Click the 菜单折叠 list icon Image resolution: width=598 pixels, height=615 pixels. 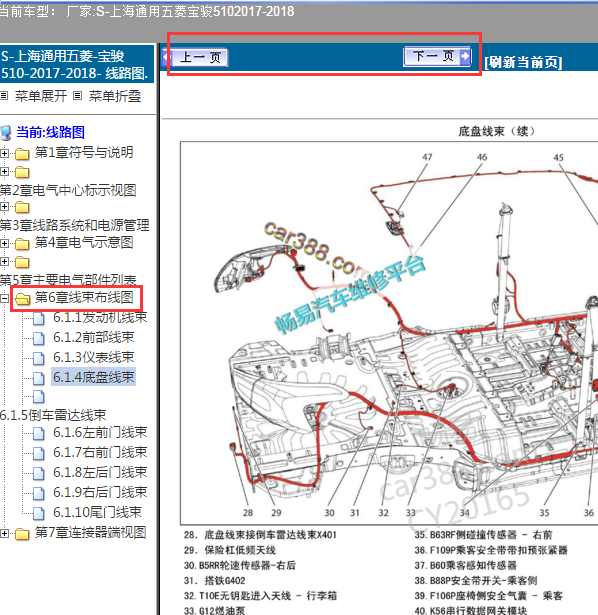78,96
